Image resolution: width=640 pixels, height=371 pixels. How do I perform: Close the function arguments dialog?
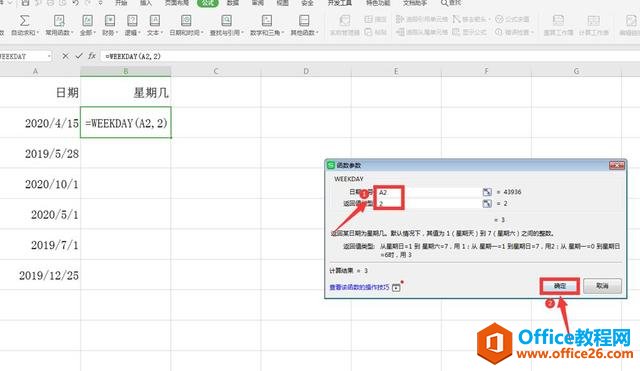(617, 165)
